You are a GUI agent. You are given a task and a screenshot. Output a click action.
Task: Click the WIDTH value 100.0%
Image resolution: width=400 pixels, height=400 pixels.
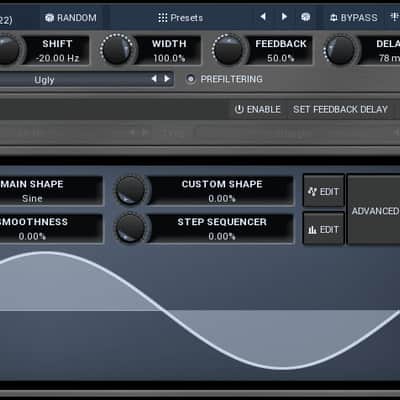169,58
